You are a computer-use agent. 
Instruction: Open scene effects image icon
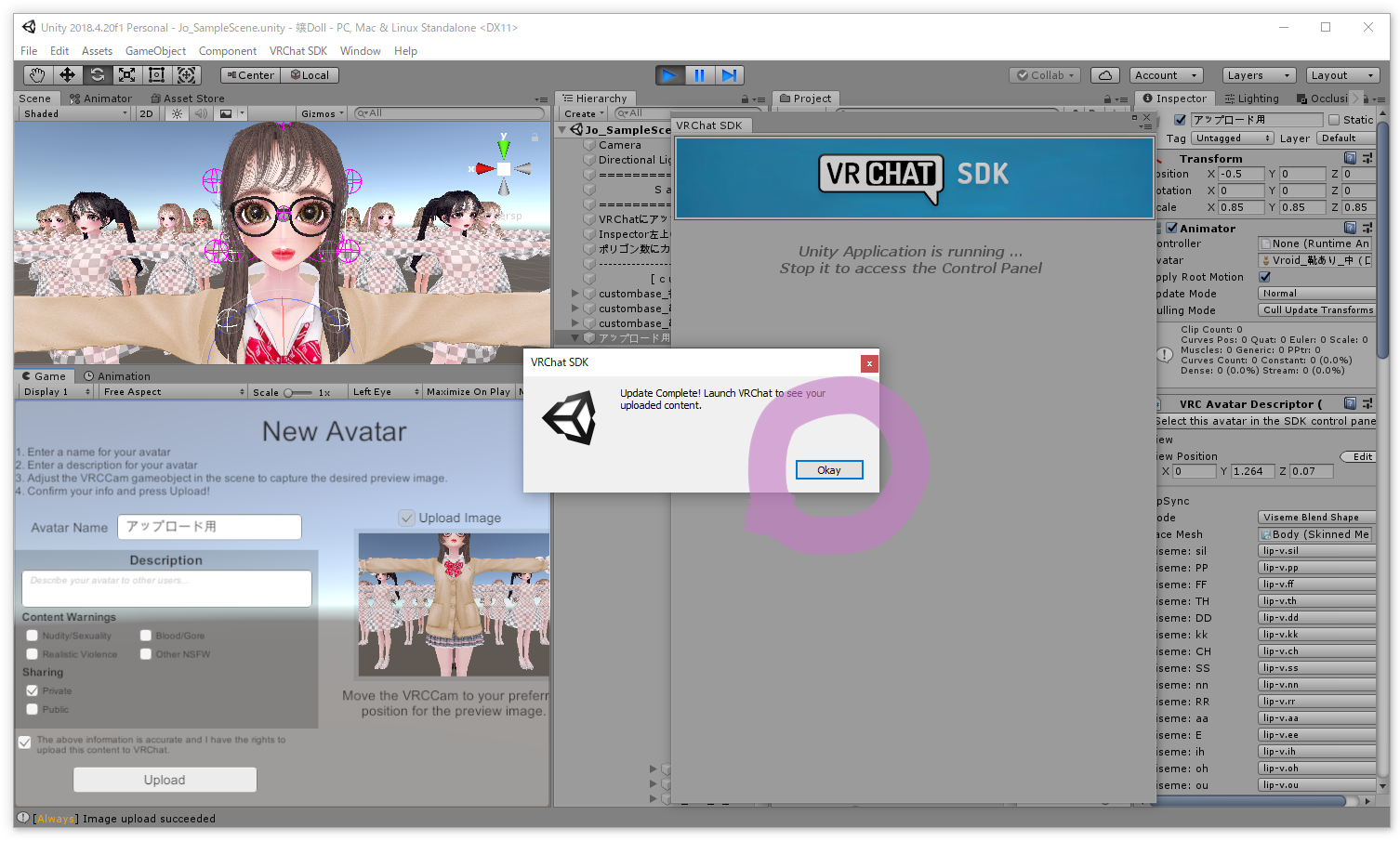pos(225,113)
